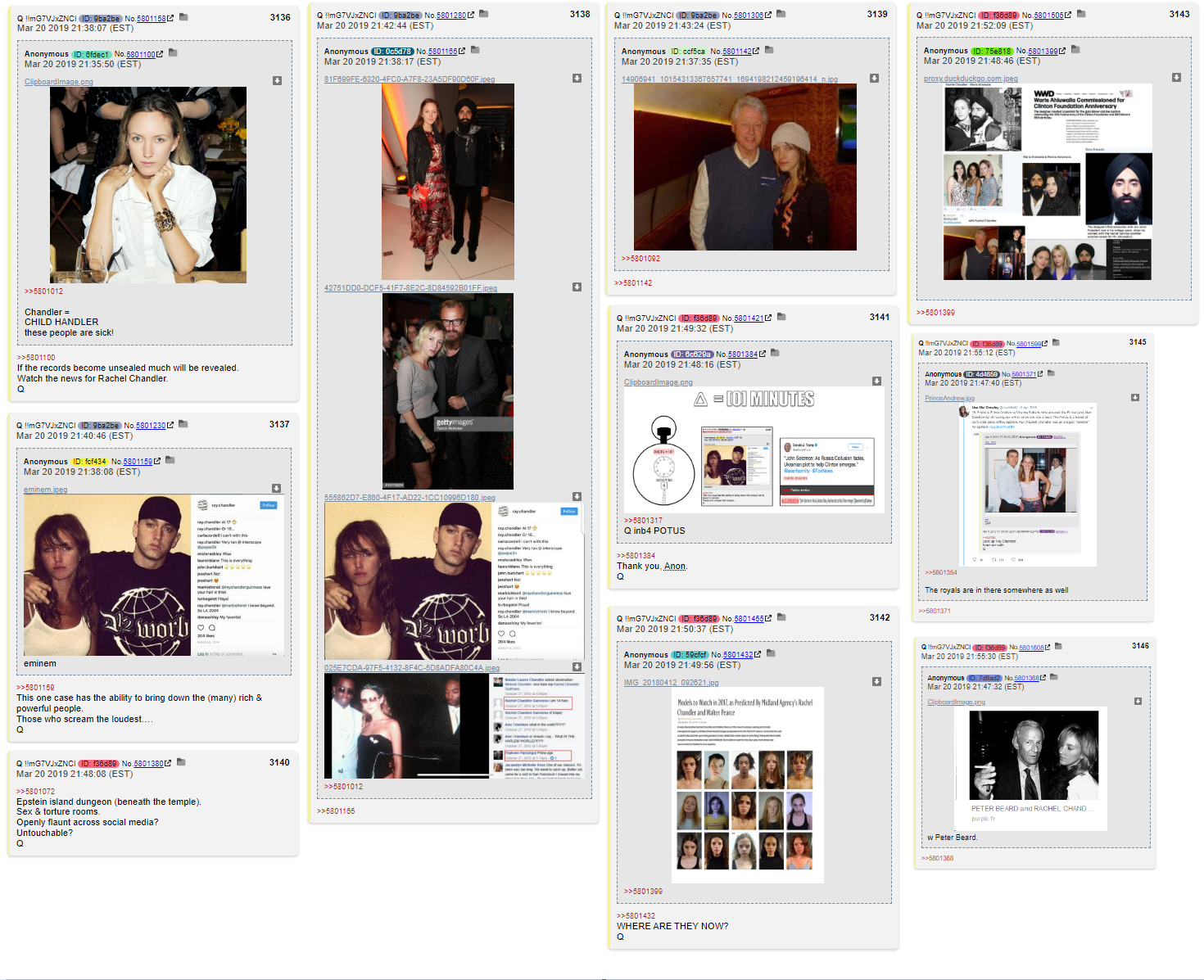Click the ID: fcf434 badge
The height and width of the screenshot is (980, 1204).
click(x=89, y=462)
